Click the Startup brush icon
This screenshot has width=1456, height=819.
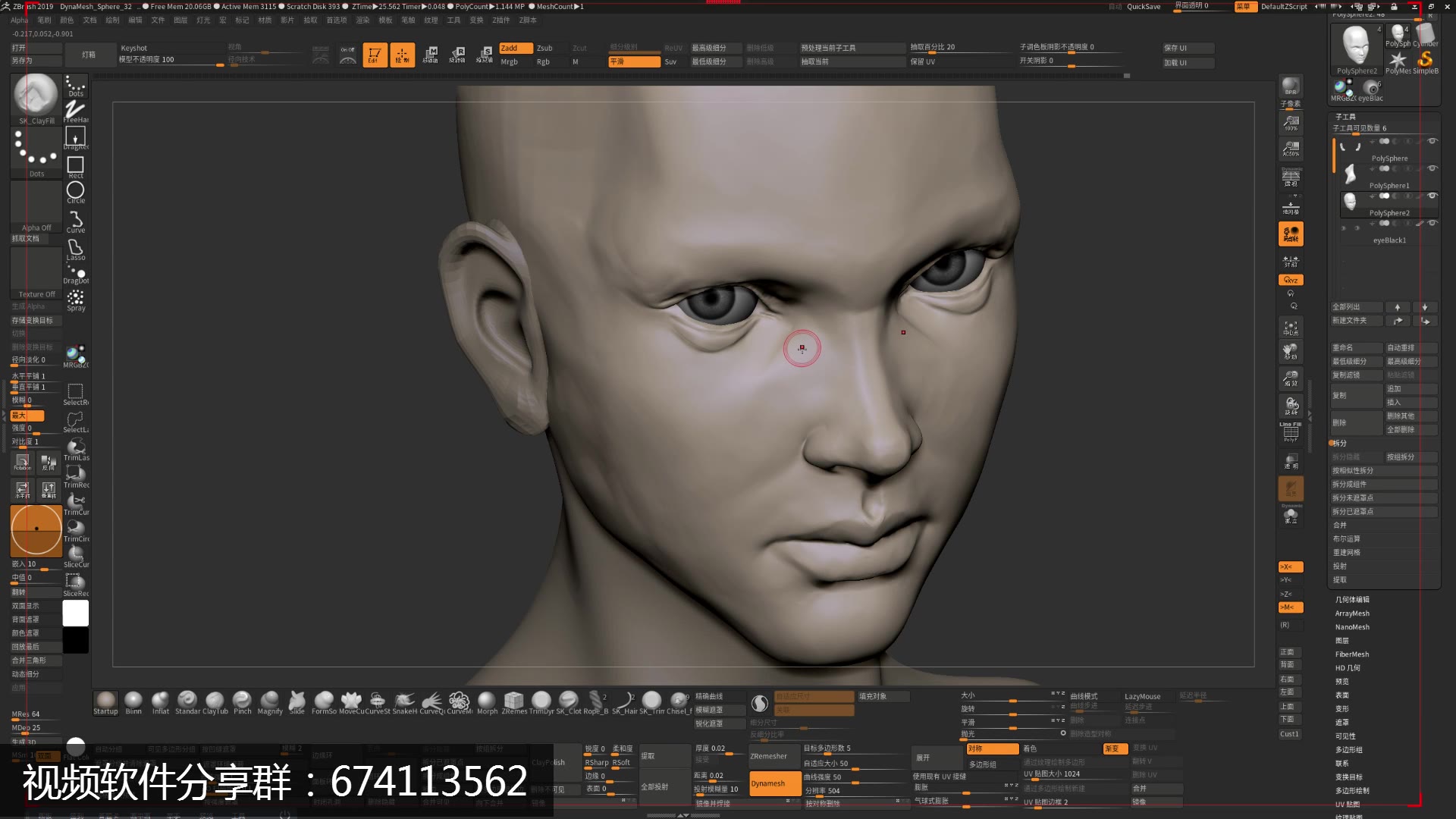(x=105, y=699)
